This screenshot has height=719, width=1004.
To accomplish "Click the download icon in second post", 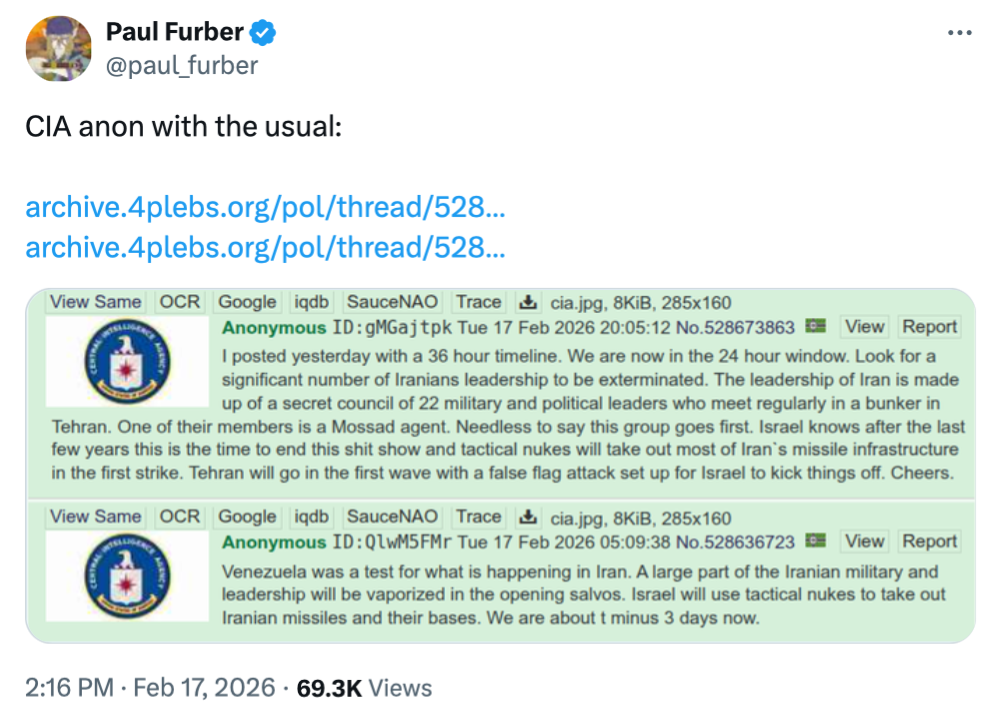I will 526,517.
